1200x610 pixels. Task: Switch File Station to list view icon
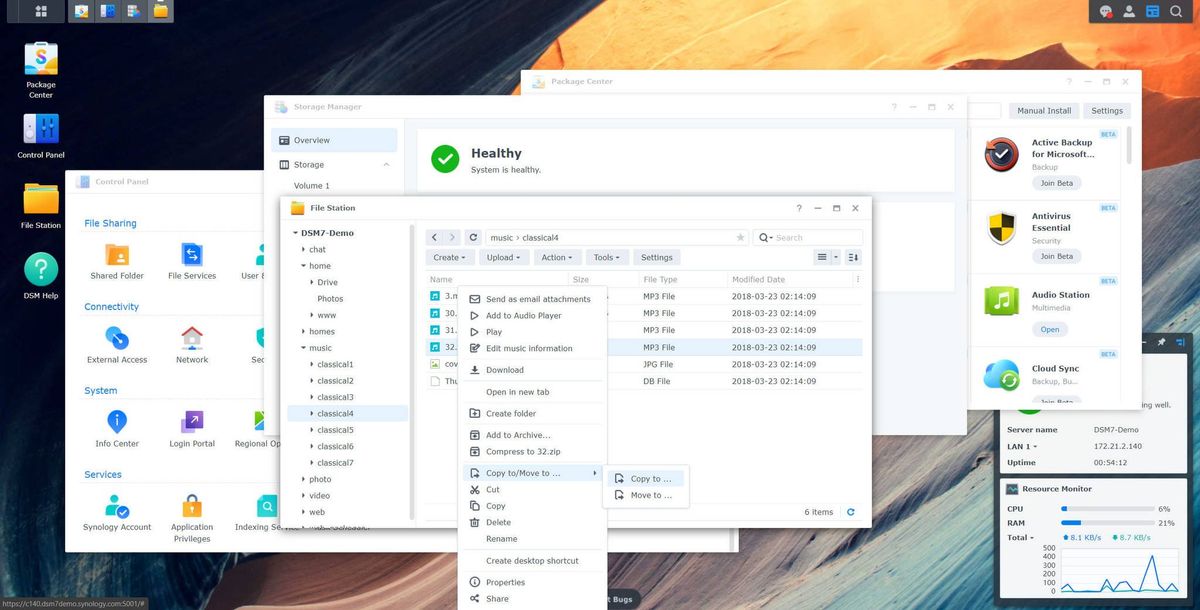coord(822,257)
